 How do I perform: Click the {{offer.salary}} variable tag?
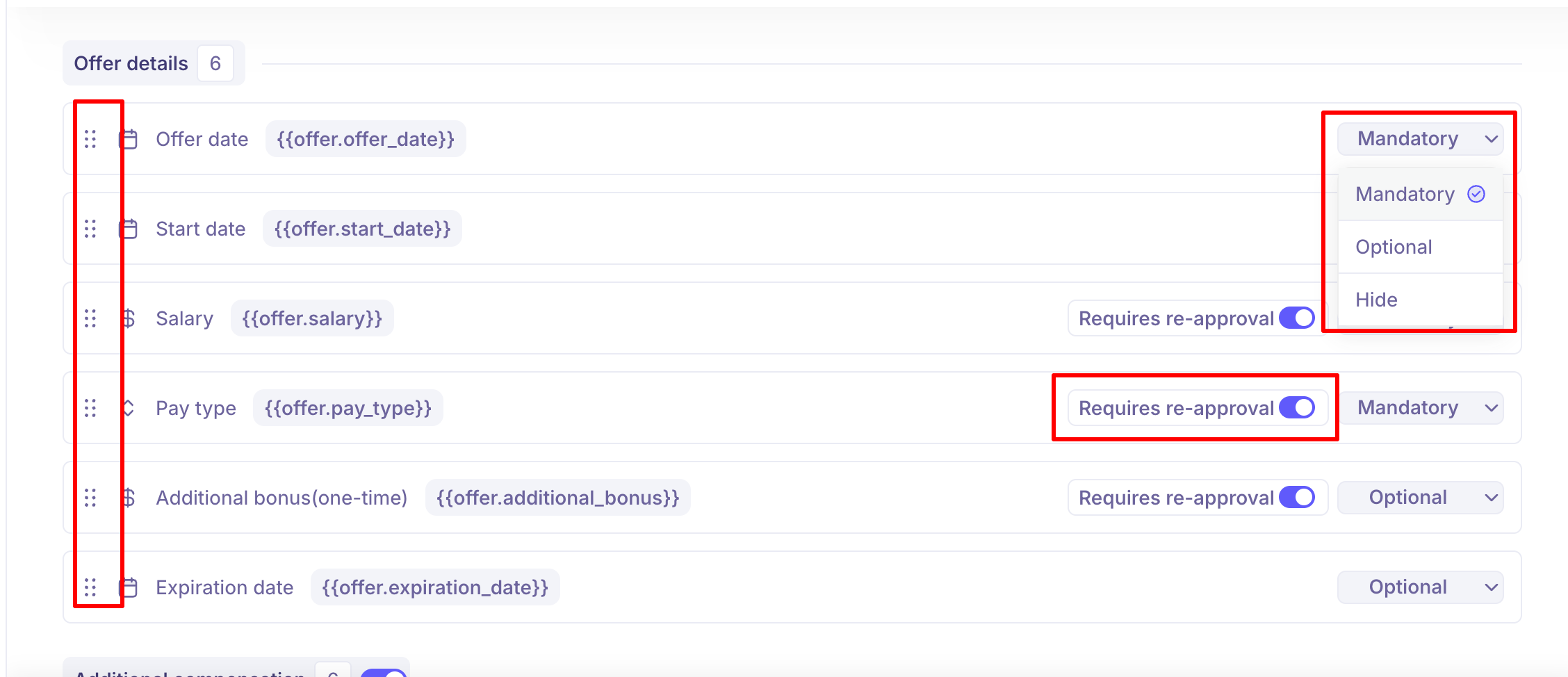coord(312,318)
